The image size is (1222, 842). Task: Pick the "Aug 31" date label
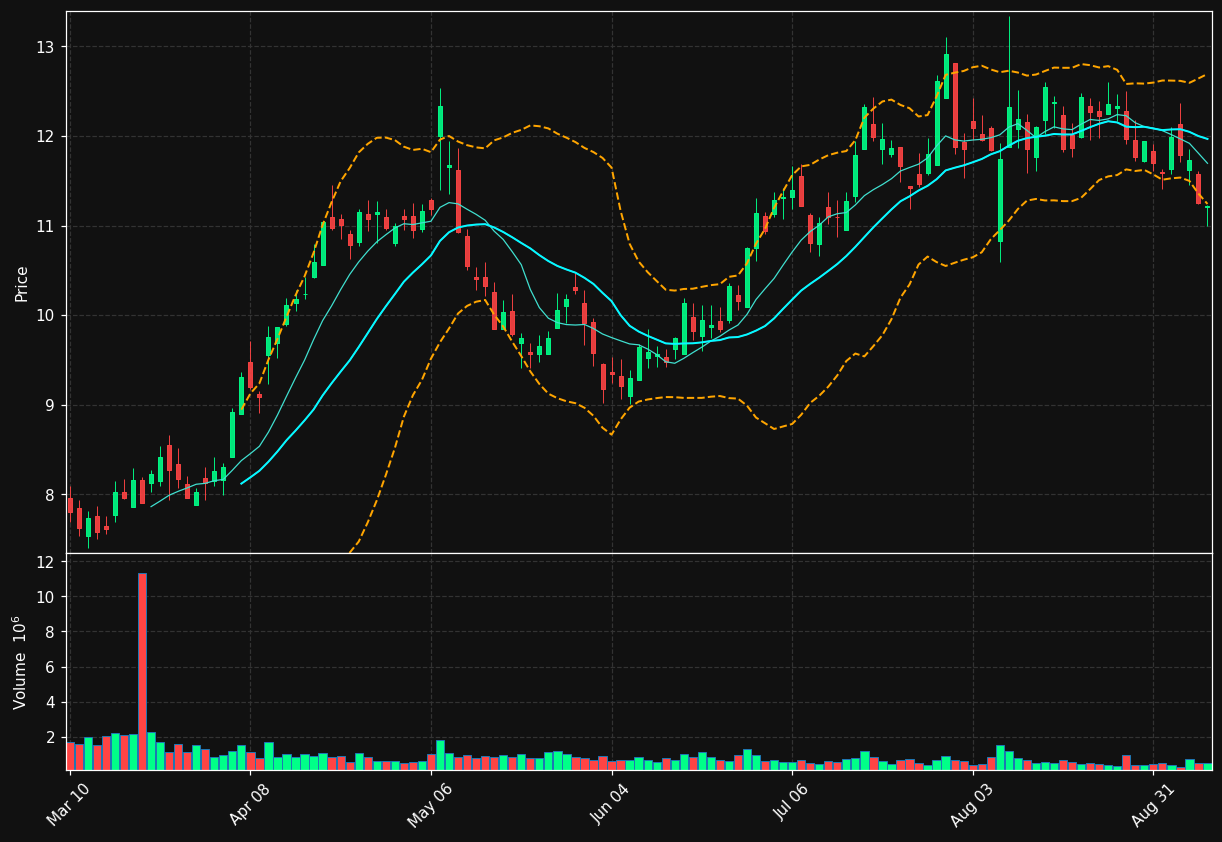[x=1151, y=805]
